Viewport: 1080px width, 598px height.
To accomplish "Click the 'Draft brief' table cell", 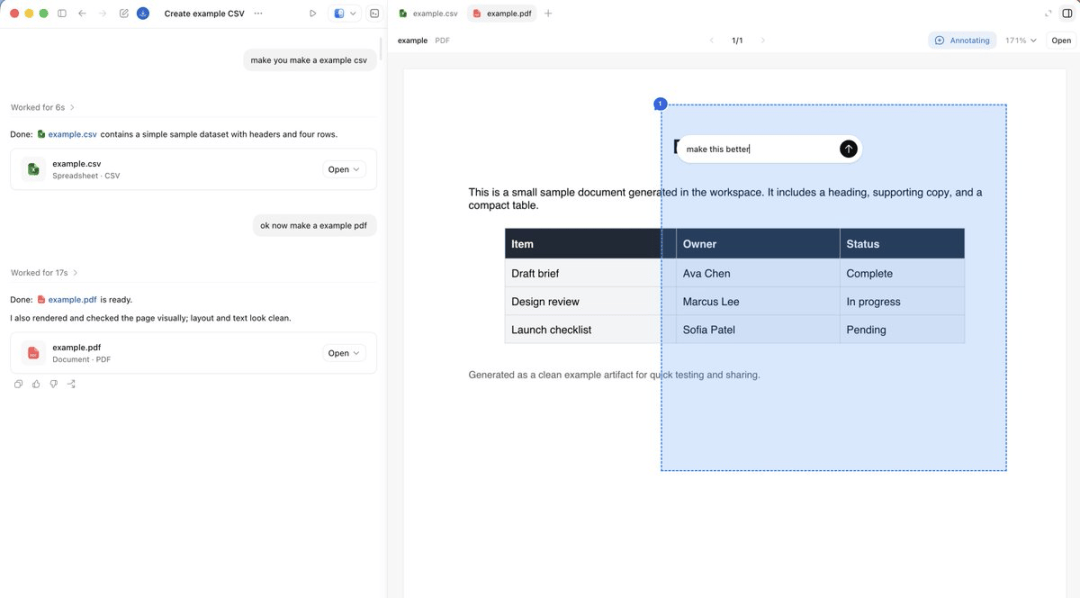I will 590,274.
